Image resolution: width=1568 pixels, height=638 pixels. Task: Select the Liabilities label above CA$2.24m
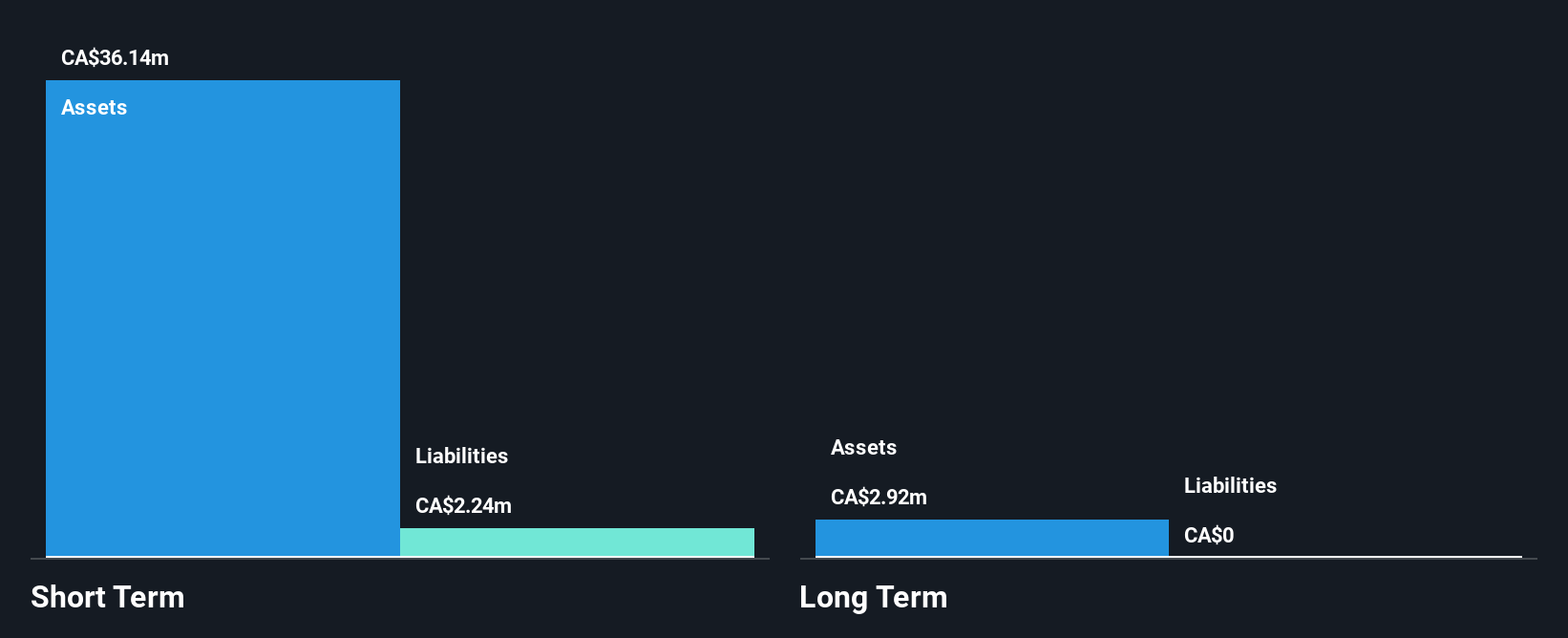coord(461,457)
